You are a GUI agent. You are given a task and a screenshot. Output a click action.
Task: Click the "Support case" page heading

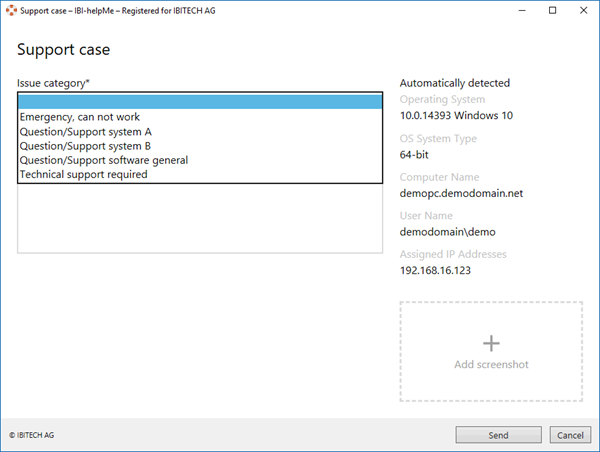tap(64, 50)
